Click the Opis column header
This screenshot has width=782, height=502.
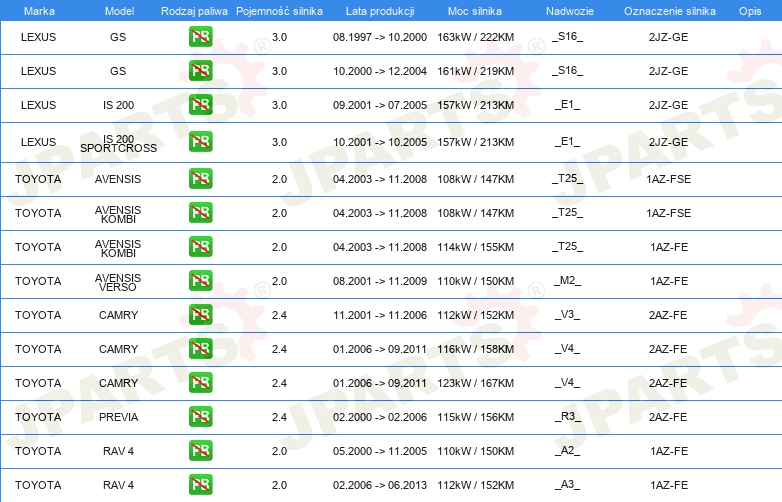[x=750, y=11]
